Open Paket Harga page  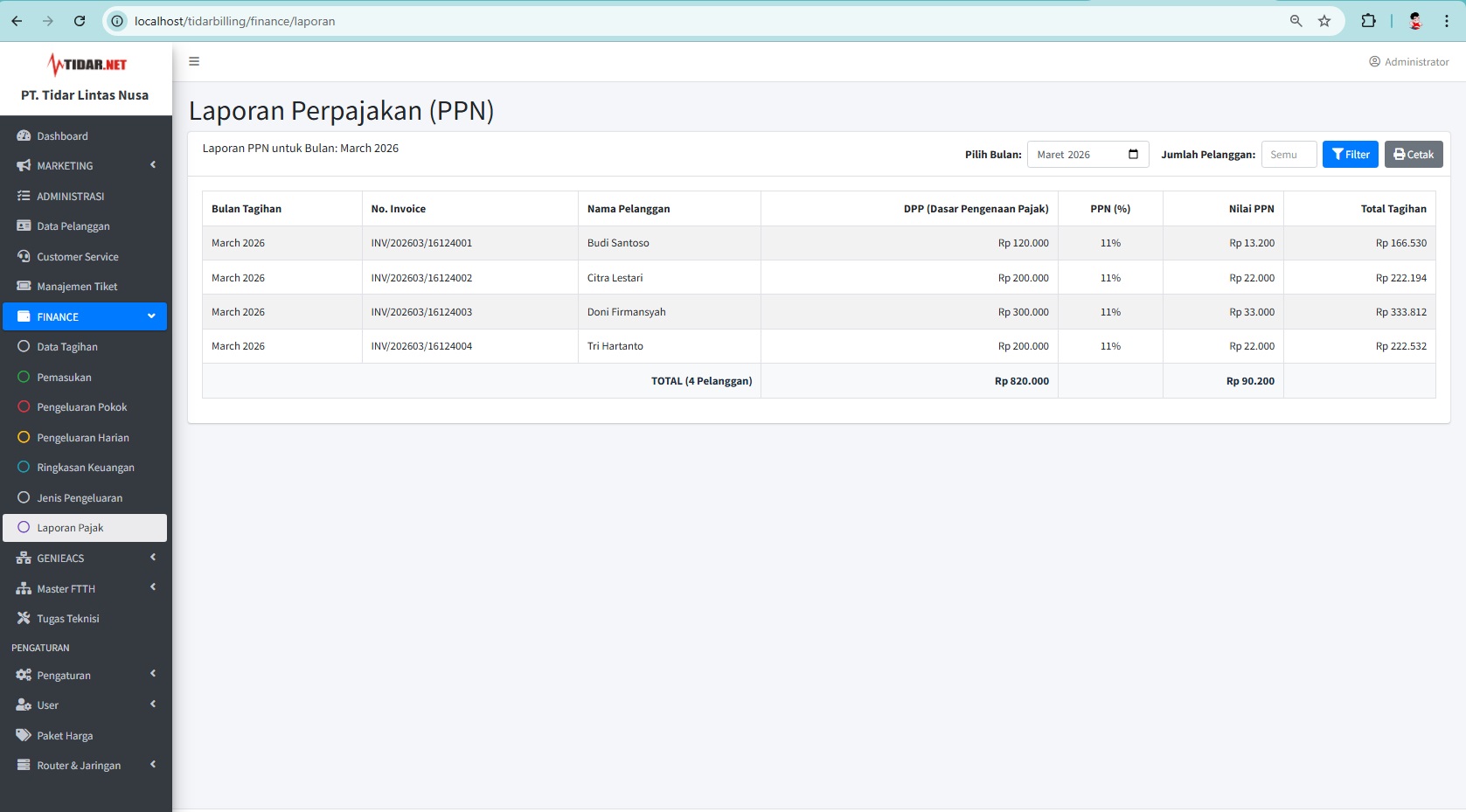click(x=85, y=736)
